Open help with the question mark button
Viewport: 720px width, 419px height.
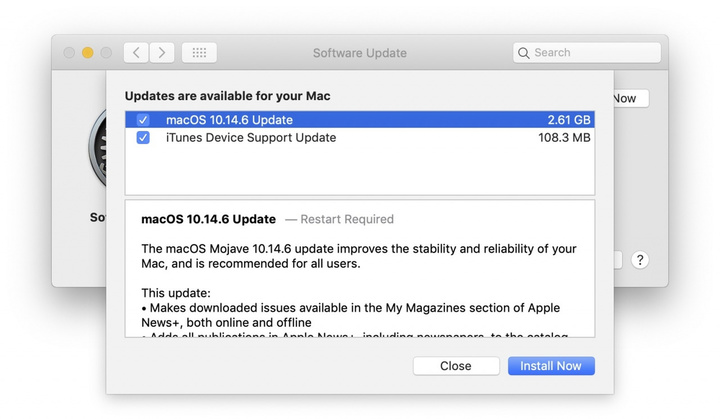click(640, 260)
